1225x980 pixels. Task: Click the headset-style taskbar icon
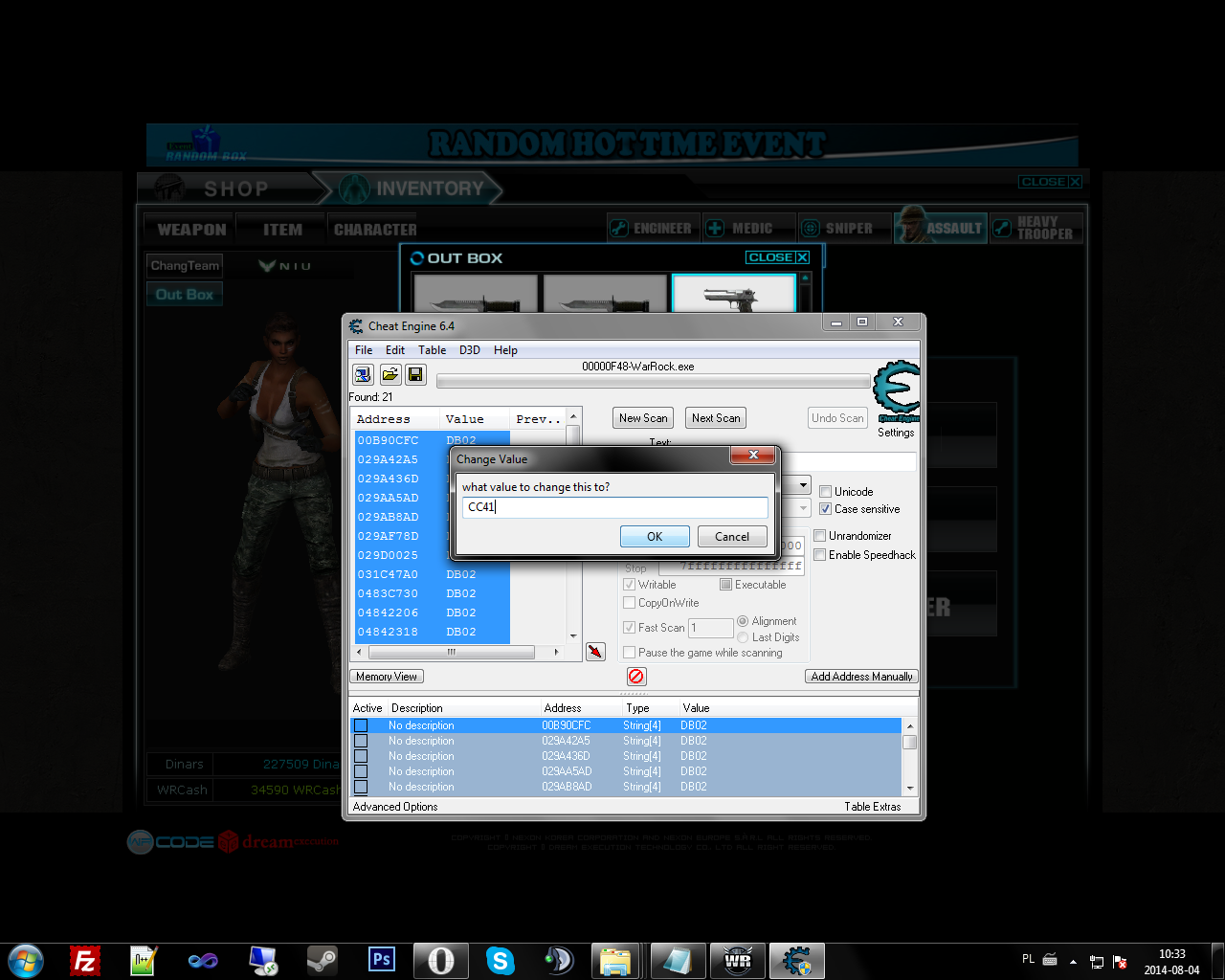tap(559, 960)
